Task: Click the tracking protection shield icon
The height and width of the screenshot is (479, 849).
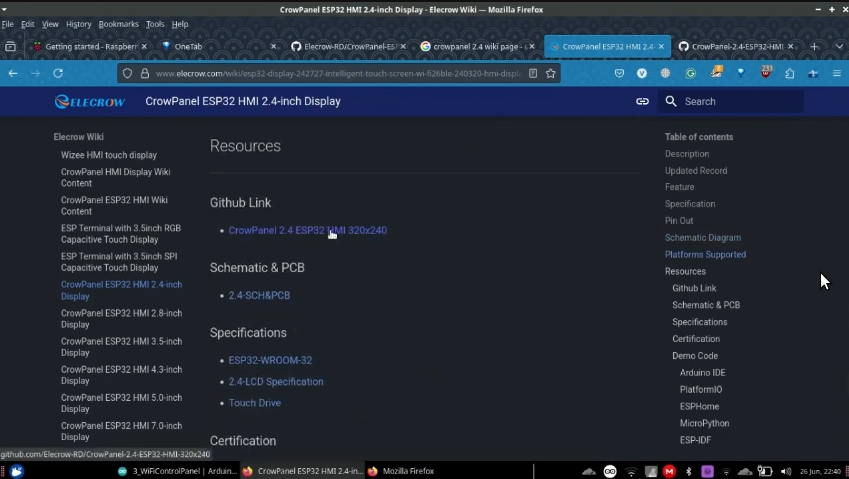Action: tap(127, 73)
